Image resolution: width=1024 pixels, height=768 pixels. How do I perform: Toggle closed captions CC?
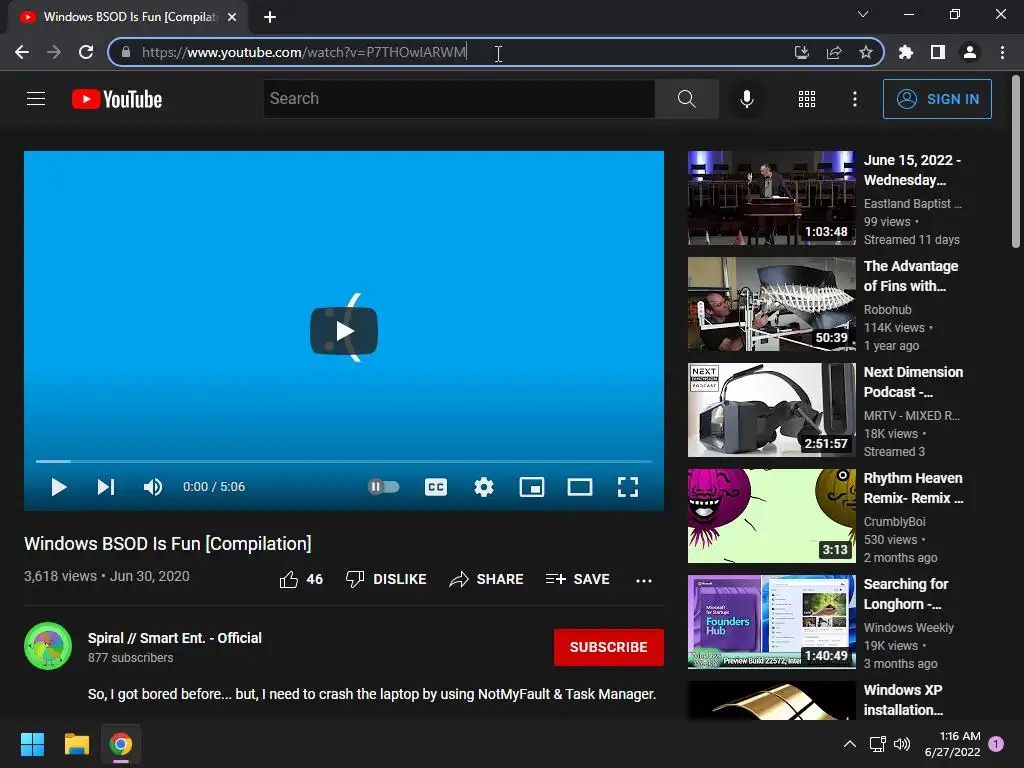pyautogui.click(x=436, y=487)
